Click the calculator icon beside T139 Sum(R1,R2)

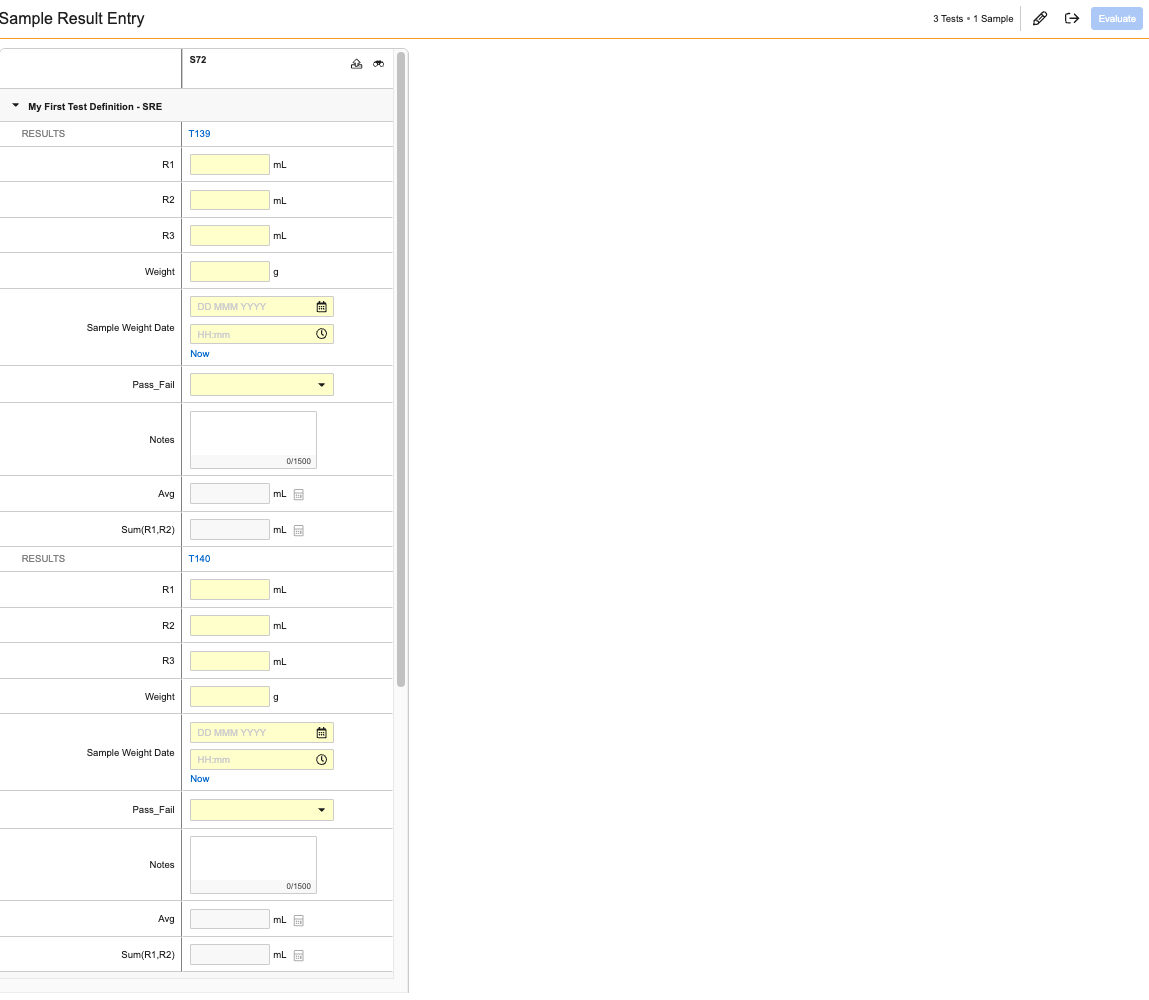(x=299, y=530)
